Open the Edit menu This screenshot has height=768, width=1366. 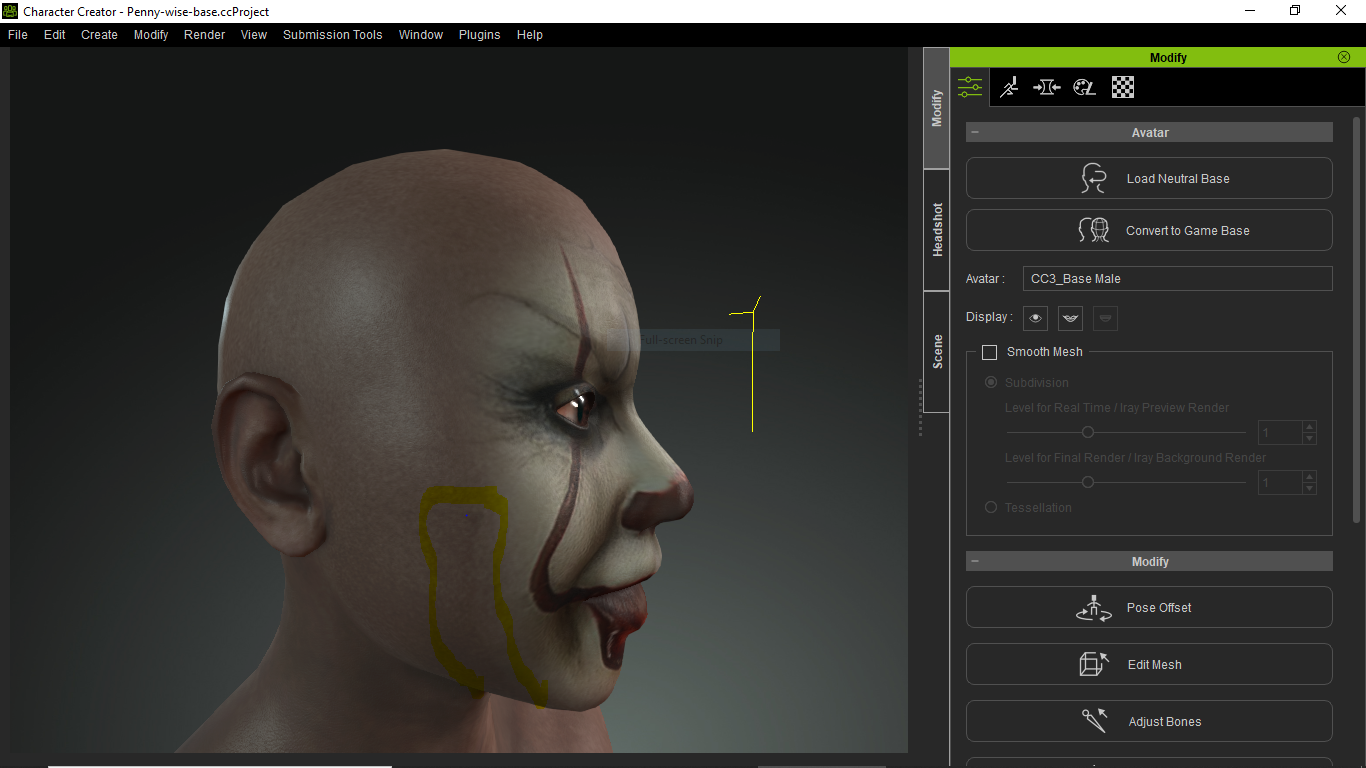54,34
